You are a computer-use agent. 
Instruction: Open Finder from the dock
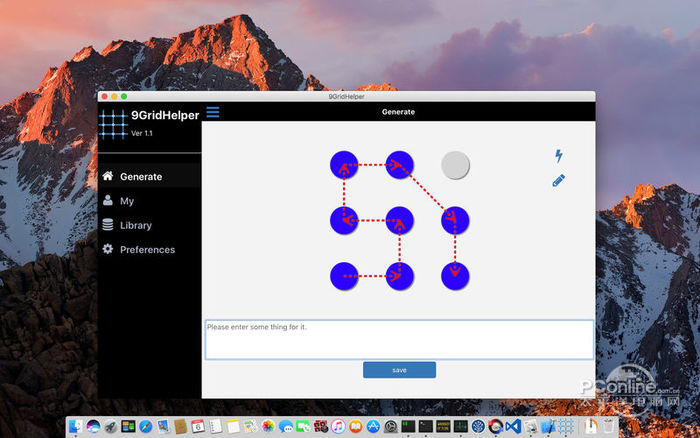tap(76, 426)
